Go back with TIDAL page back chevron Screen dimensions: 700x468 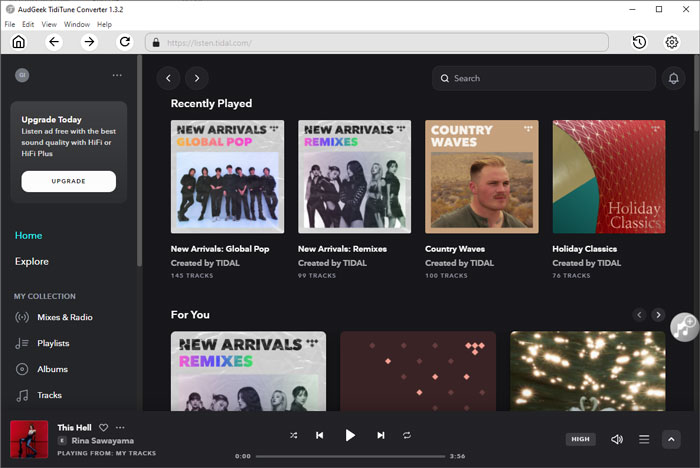coord(168,78)
